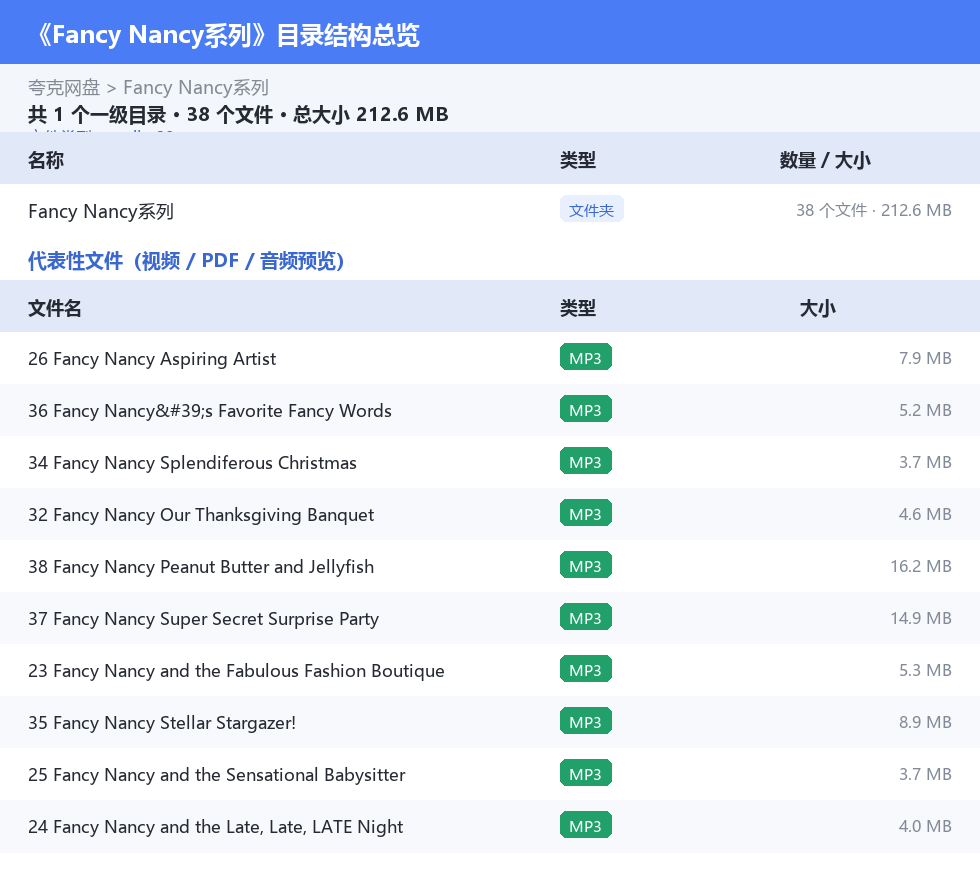Select the 14.9 MB size value
This screenshot has height=884, width=980.
[x=921, y=618]
